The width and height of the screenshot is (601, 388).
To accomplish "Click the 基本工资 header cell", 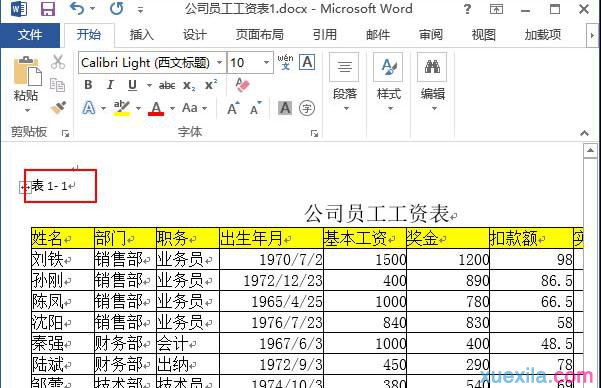I will [365, 238].
